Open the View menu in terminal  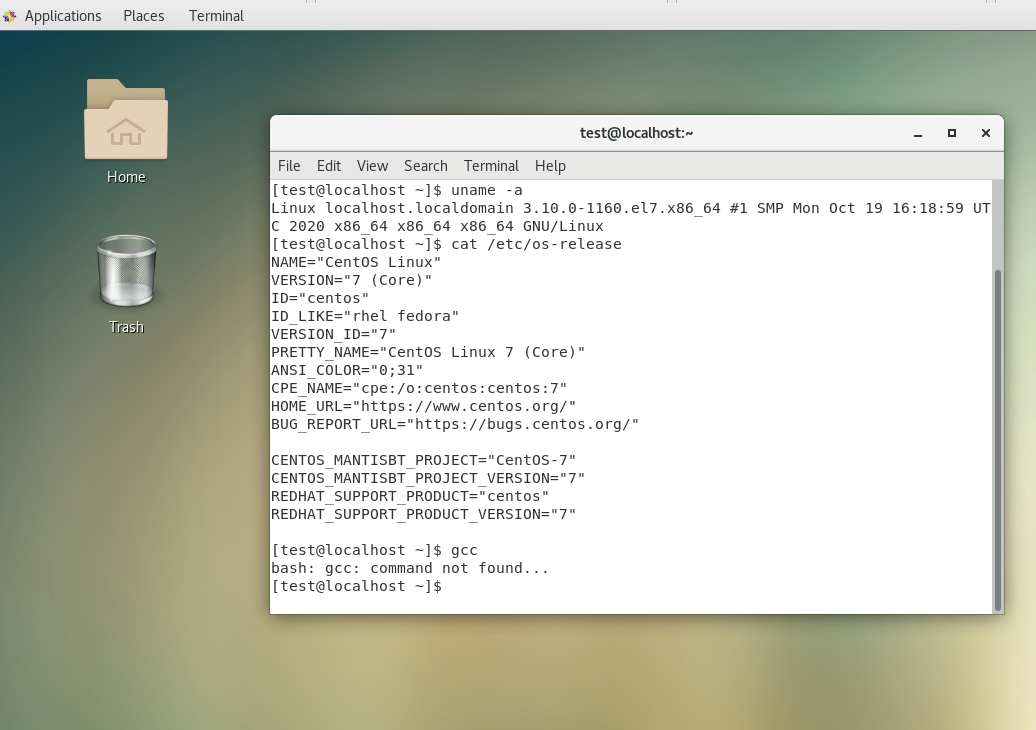click(372, 166)
